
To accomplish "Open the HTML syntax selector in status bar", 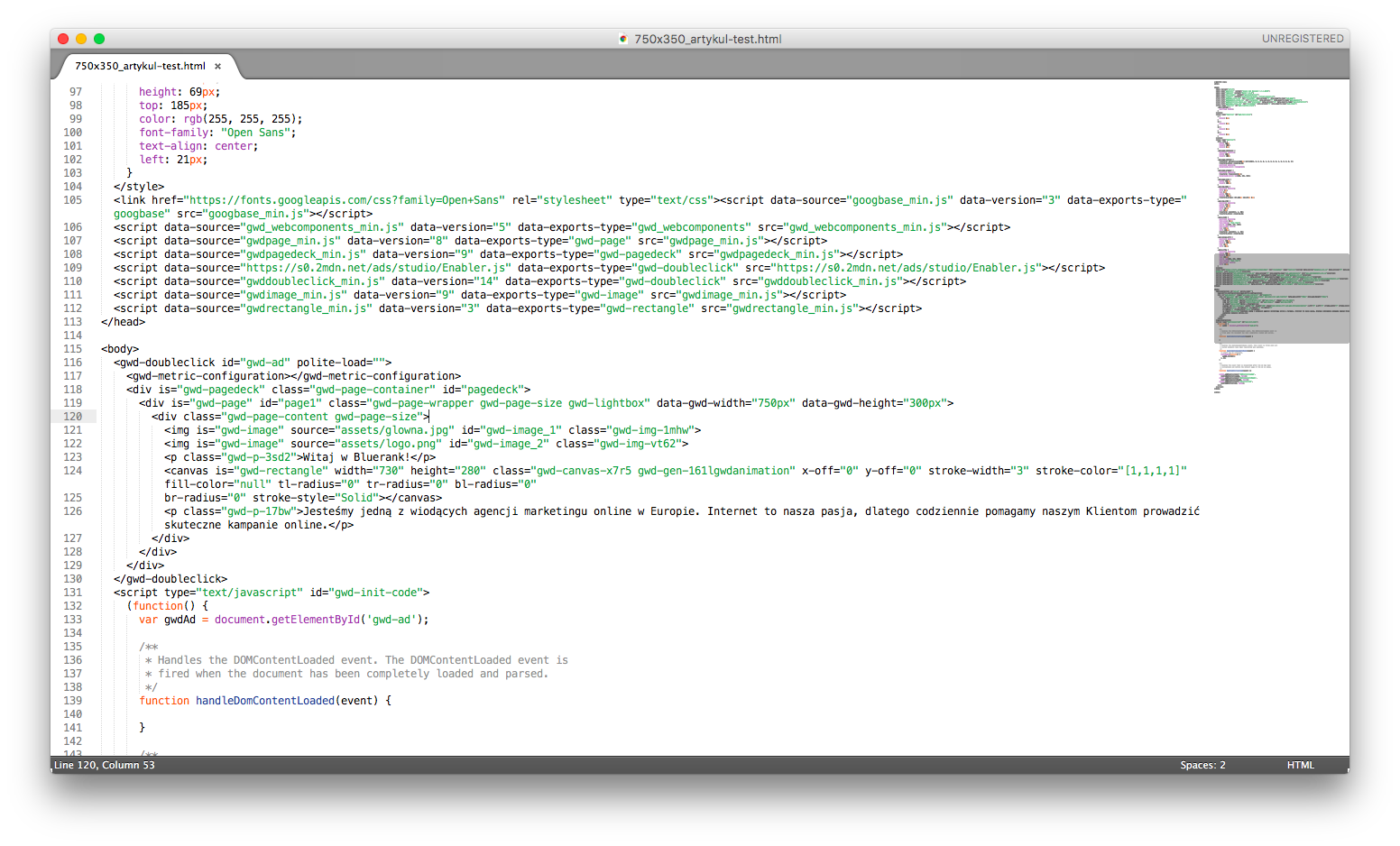I will click(1300, 765).
